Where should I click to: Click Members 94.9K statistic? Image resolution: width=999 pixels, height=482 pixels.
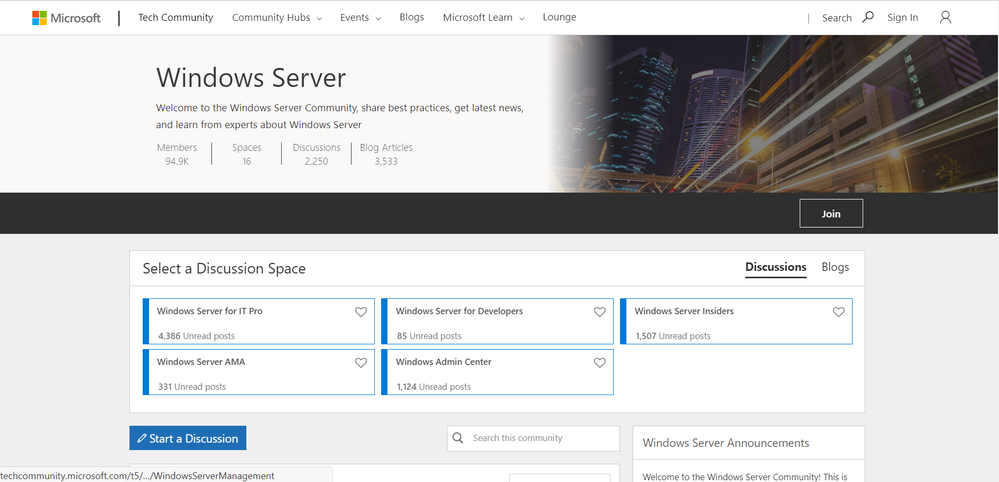pos(177,154)
